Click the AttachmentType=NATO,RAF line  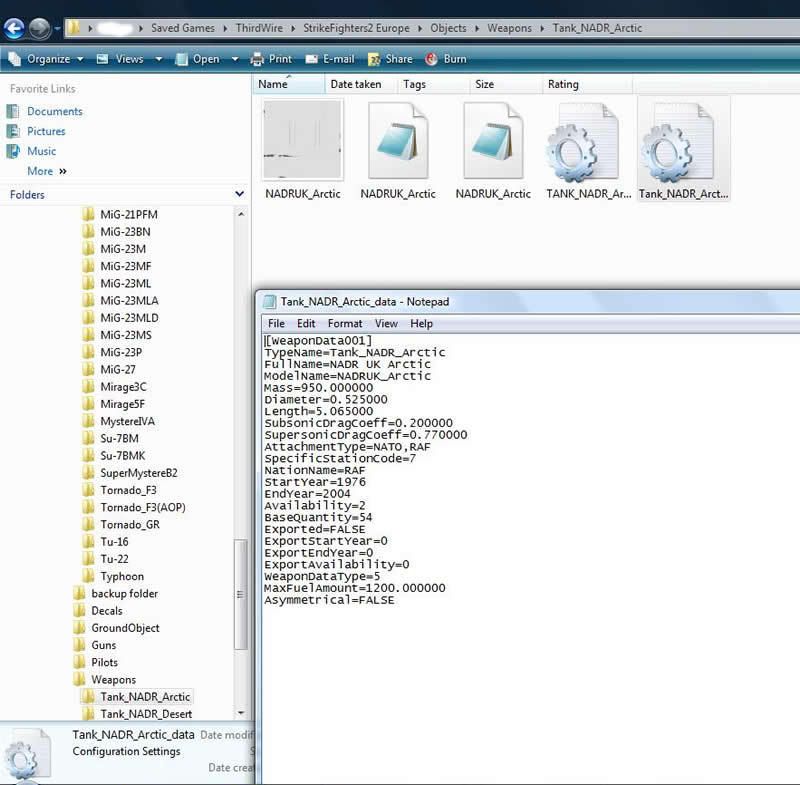(x=347, y=447)
